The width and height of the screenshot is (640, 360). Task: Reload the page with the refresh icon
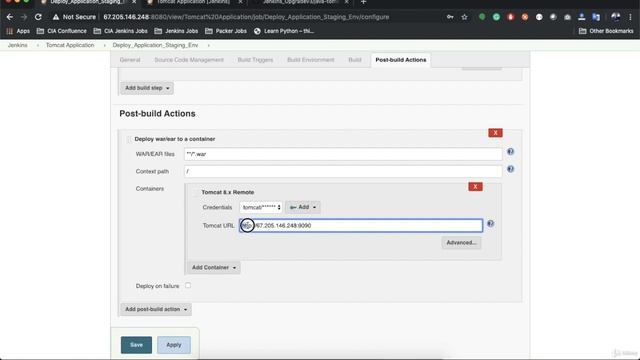point(38,17)
